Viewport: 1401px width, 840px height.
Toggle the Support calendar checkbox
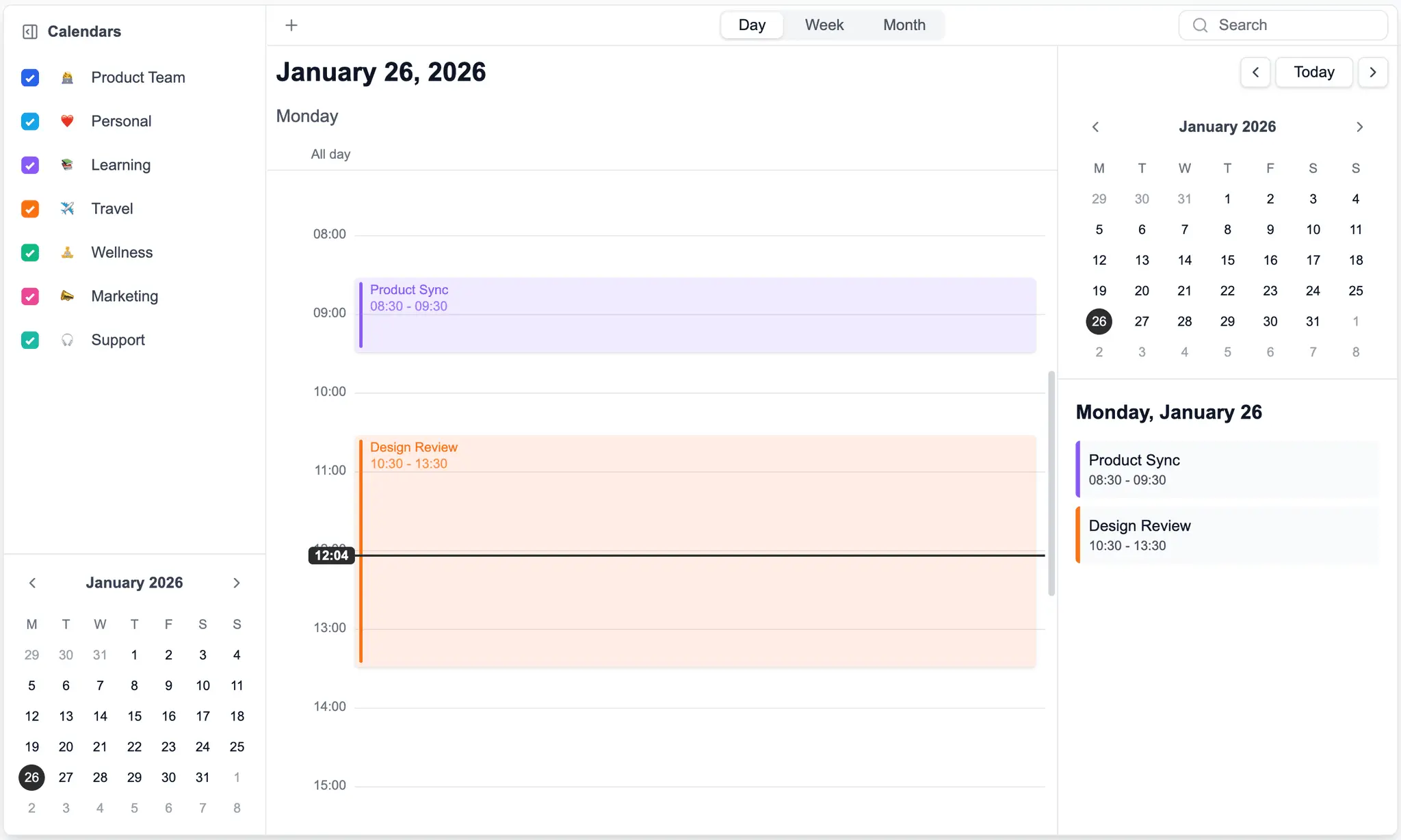click(30, 340)
